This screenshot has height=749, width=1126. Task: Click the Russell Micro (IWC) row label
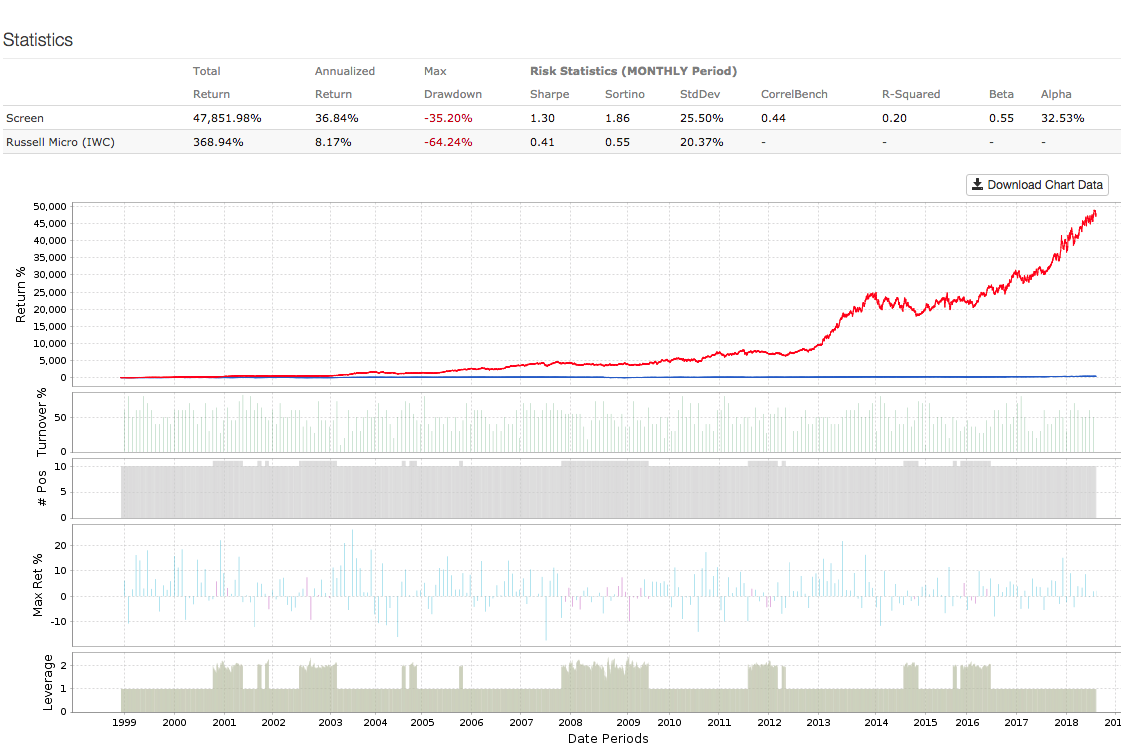click(60, 142)
